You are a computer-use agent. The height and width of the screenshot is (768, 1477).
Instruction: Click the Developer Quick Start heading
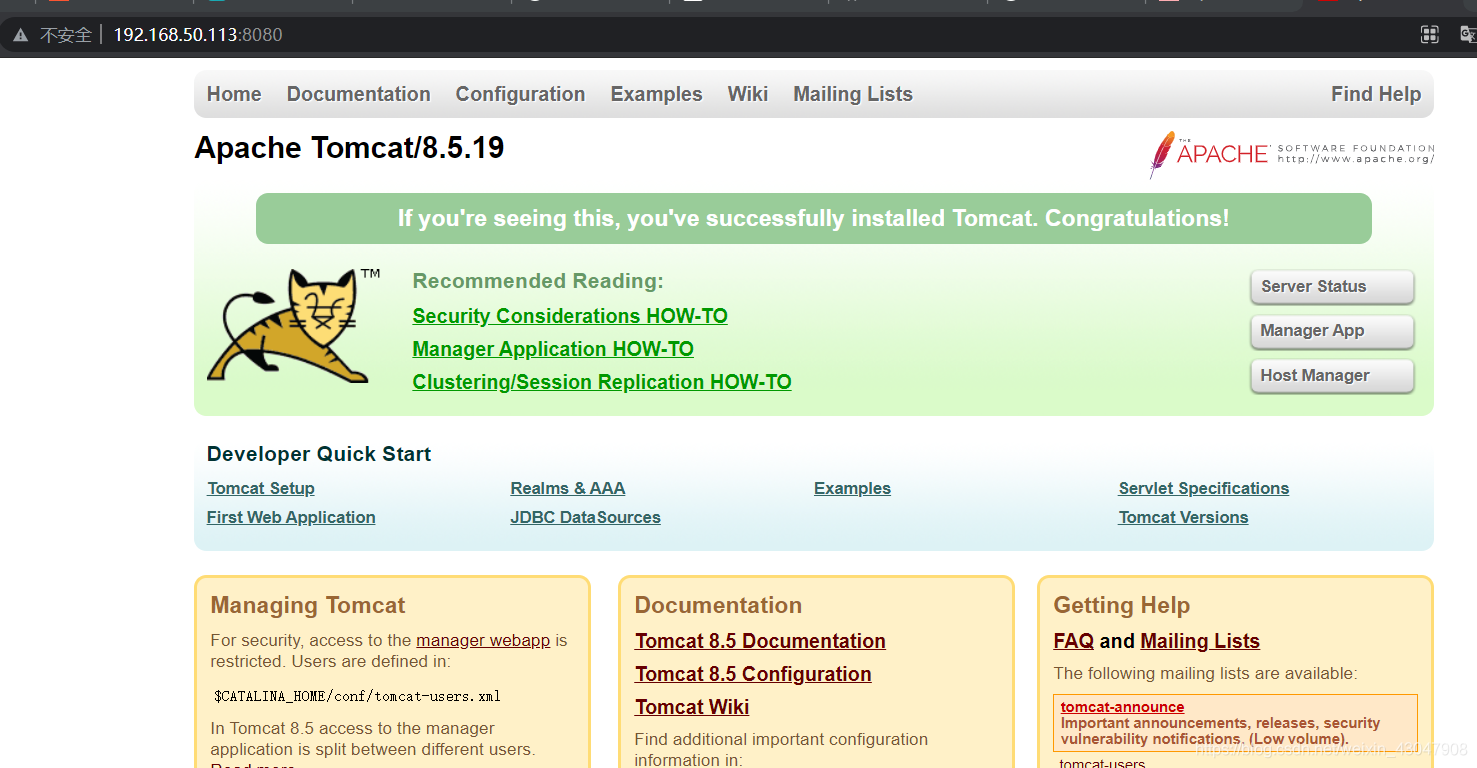coord(319,454)
